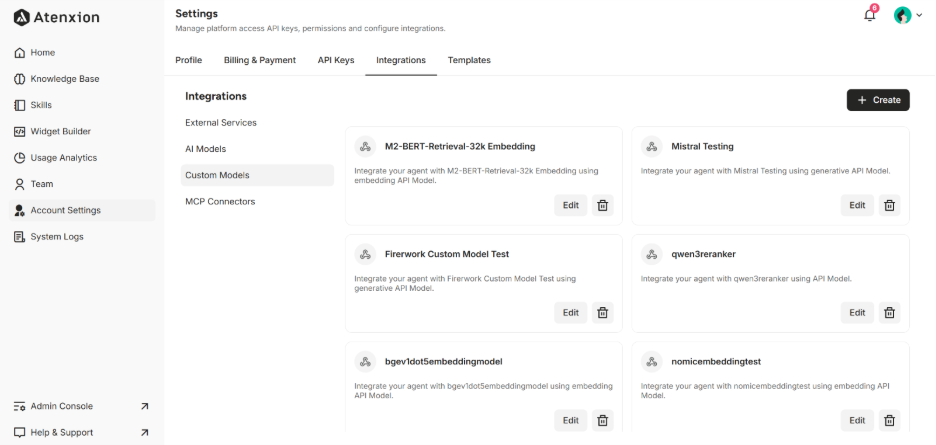The width and height of the screenshot is (936, 445).
Task: Open notifications bell icon
Action: (x=870, y=16)
